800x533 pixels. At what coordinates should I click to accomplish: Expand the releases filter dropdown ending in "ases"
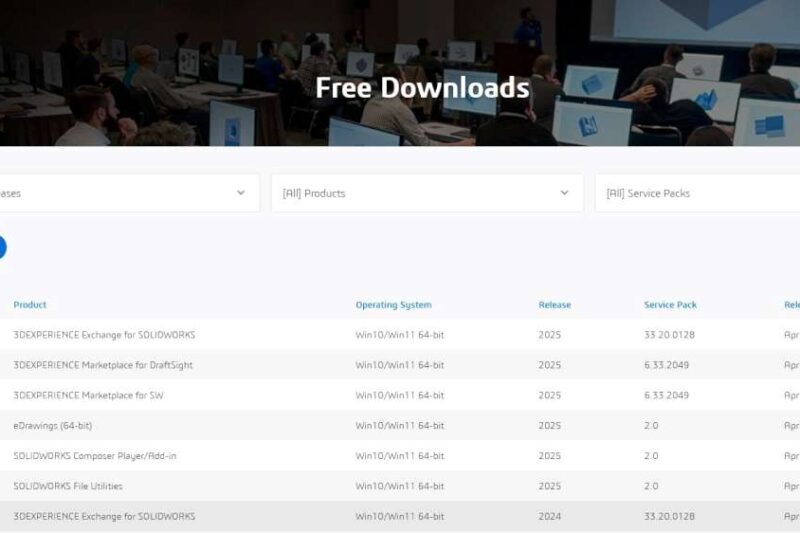tap(130, 193)
